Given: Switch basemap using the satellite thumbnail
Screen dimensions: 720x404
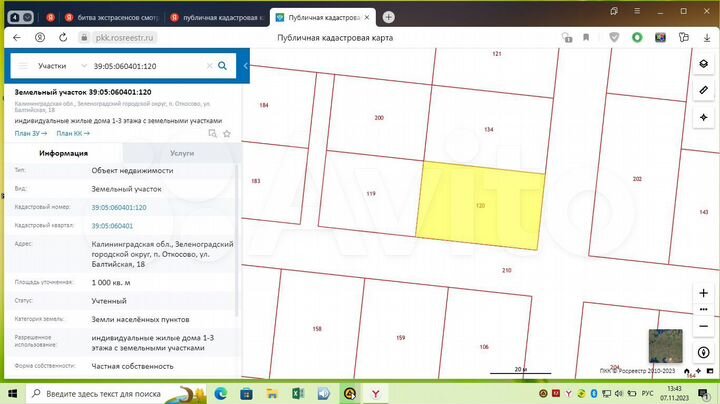Looking at the screenshot, I should pos(665,346).
